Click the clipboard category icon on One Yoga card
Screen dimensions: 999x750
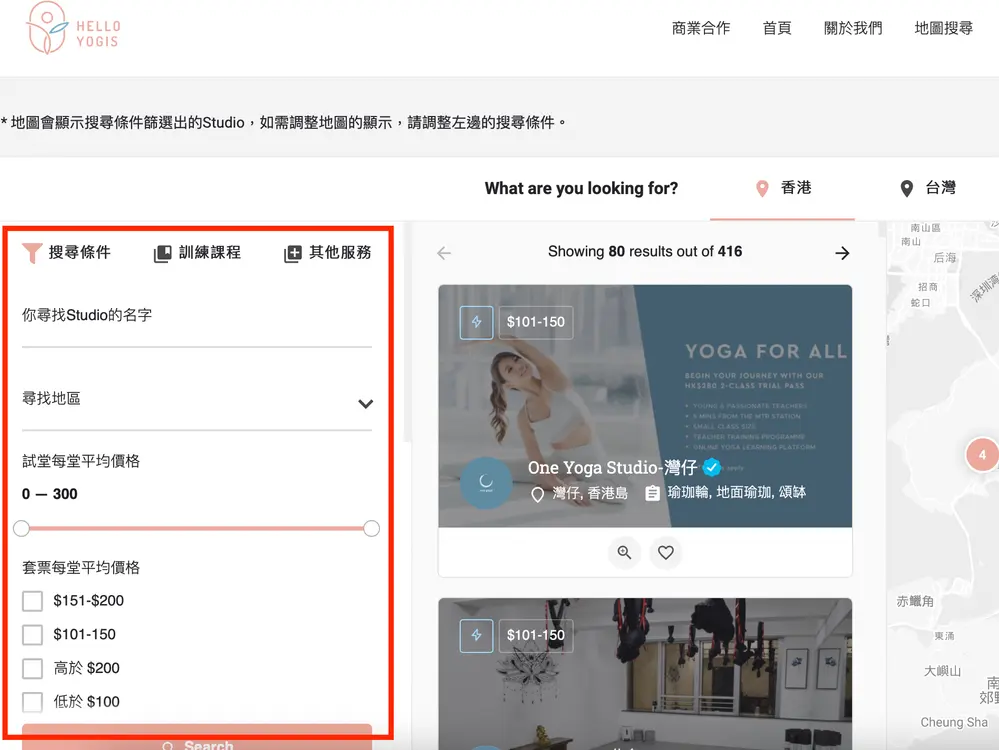point(652,494)
